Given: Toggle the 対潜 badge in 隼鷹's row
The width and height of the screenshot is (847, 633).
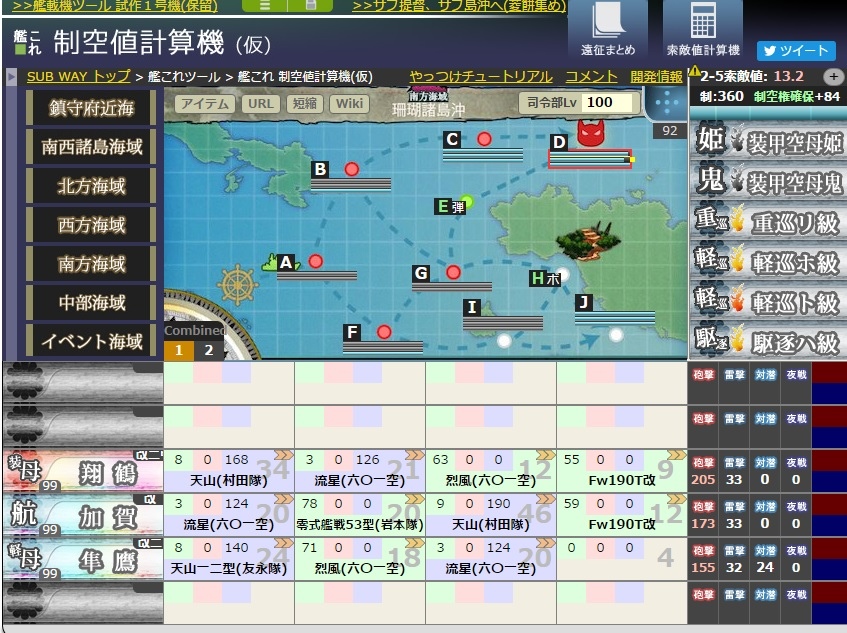Looking at the screenshot, I should coord(765,550).
